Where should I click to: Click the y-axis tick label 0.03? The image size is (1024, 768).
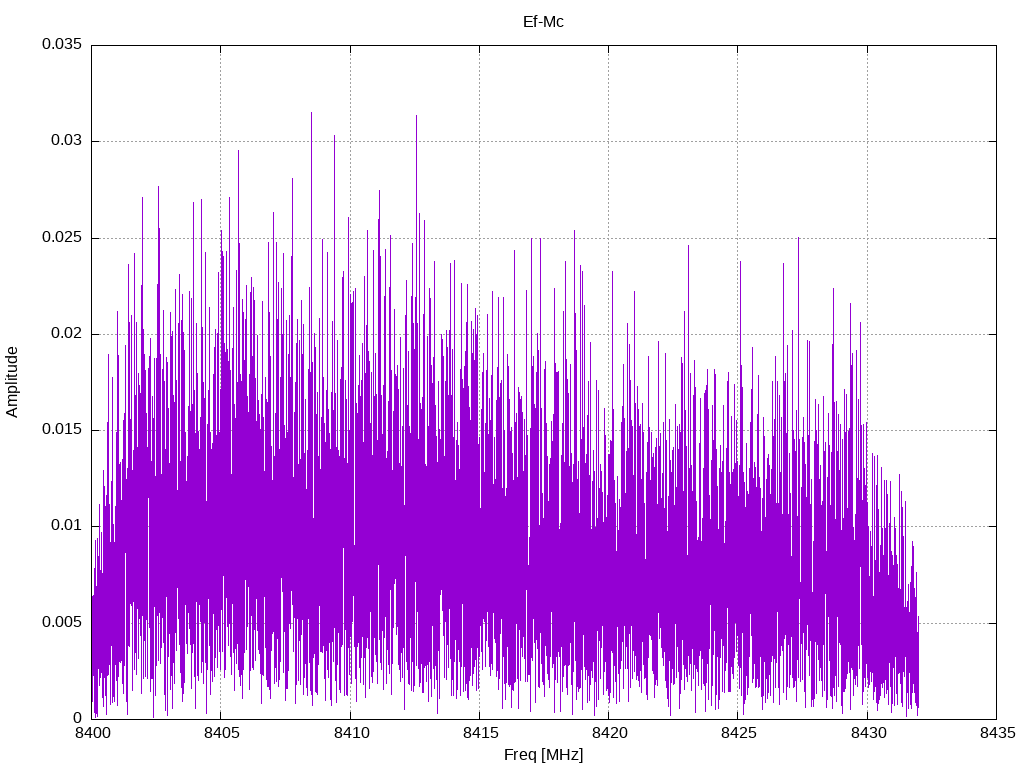click(x=67, y=141)
